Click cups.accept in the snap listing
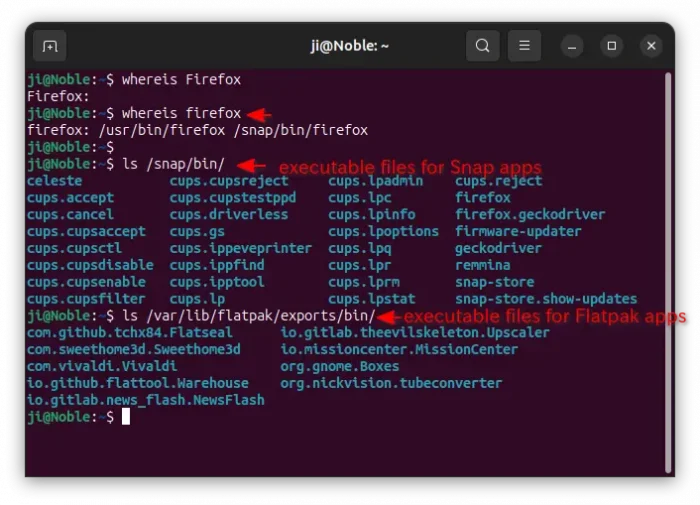This screenshot has height=505, width=700. pos(71,198)
